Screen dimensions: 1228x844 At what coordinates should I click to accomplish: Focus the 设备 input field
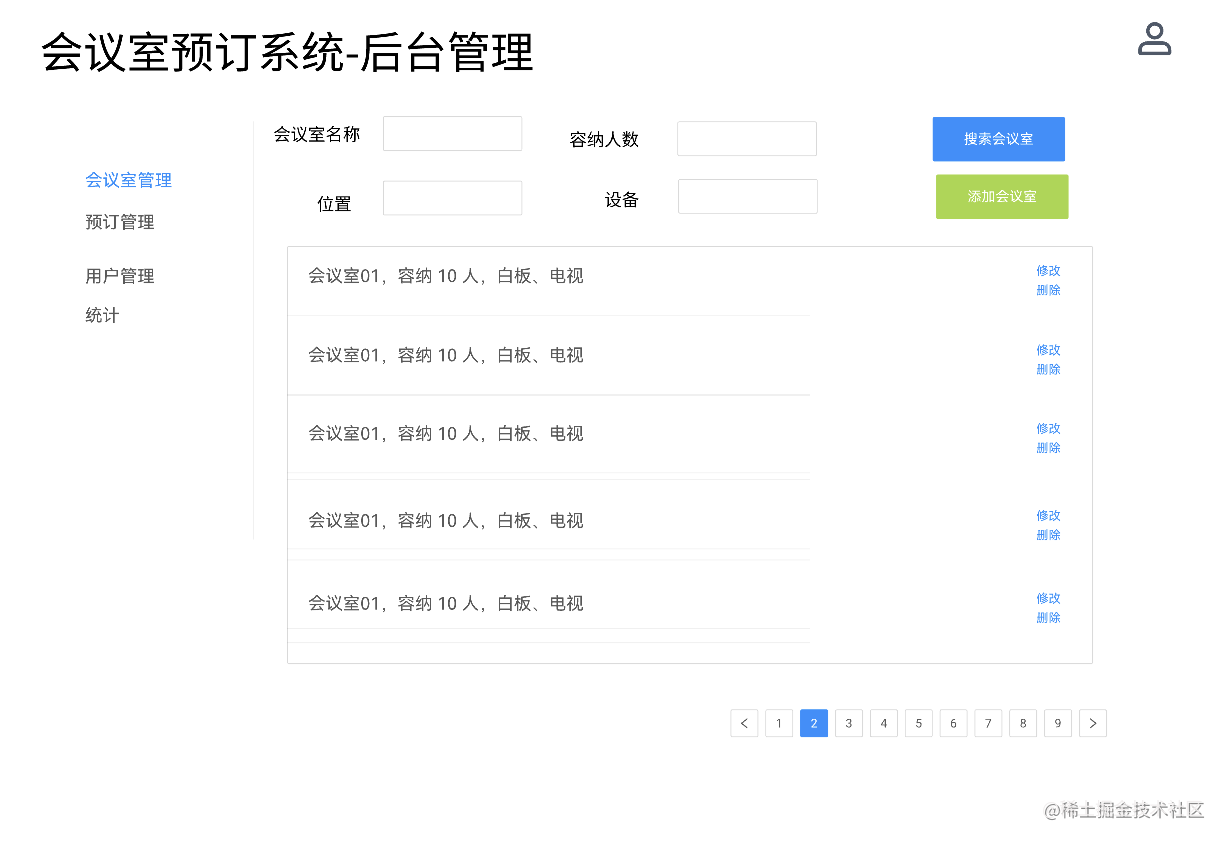click(x=748, y=196)
